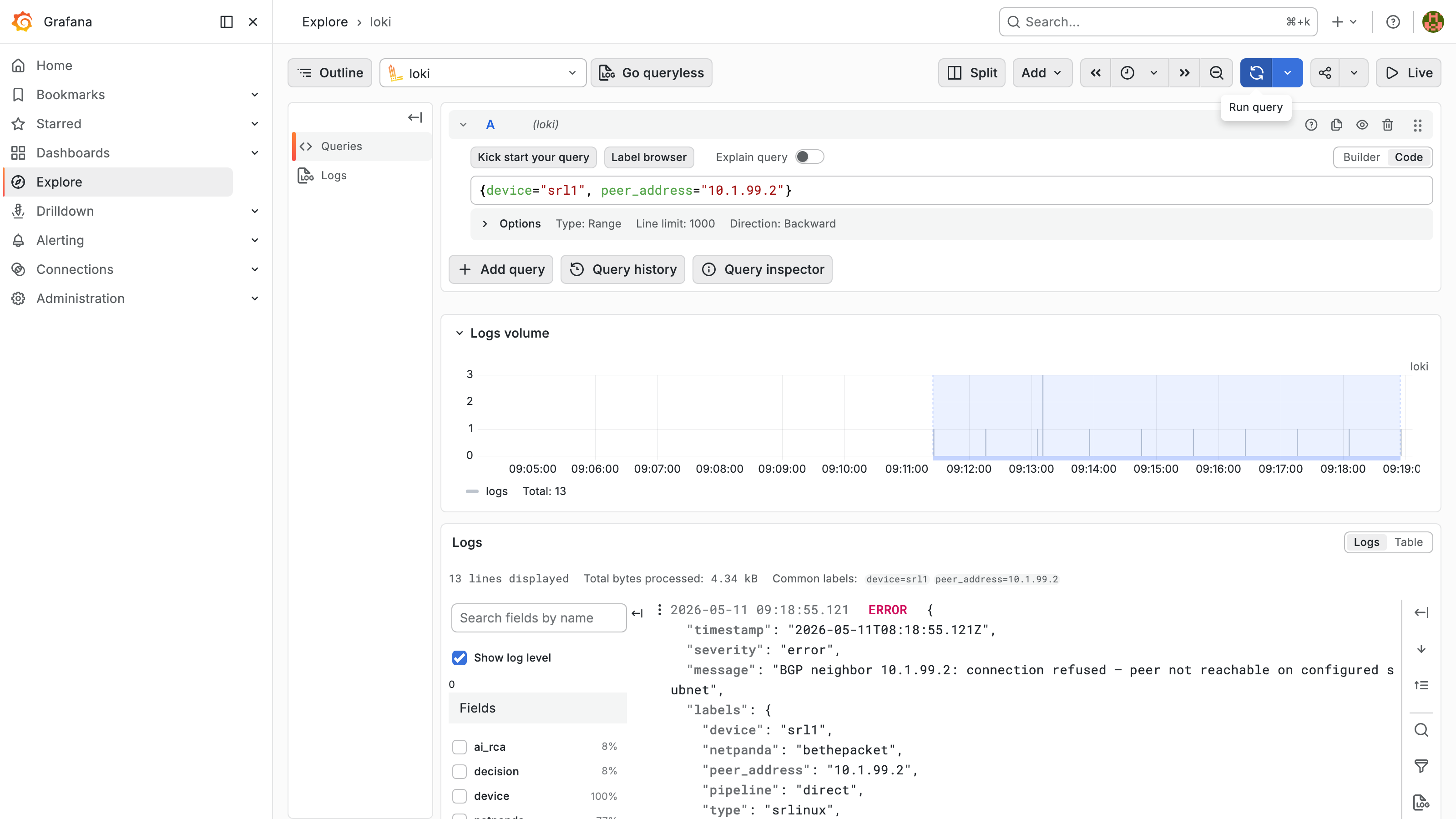Expand the Starred section
This screenshot has height=819, width=1456.
(x=255, y=124)
